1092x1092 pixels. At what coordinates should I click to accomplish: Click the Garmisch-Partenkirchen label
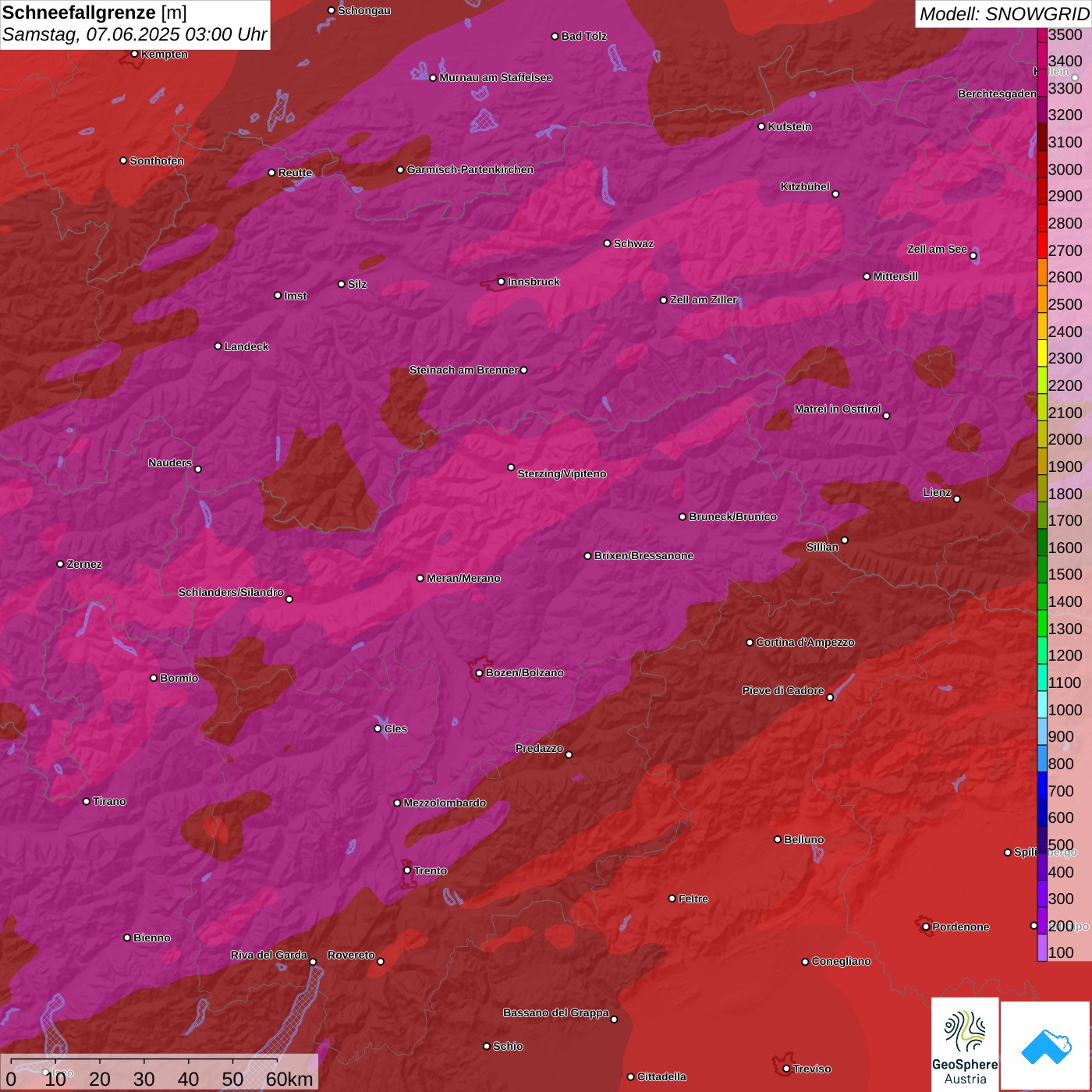click(x=470, y=169)
